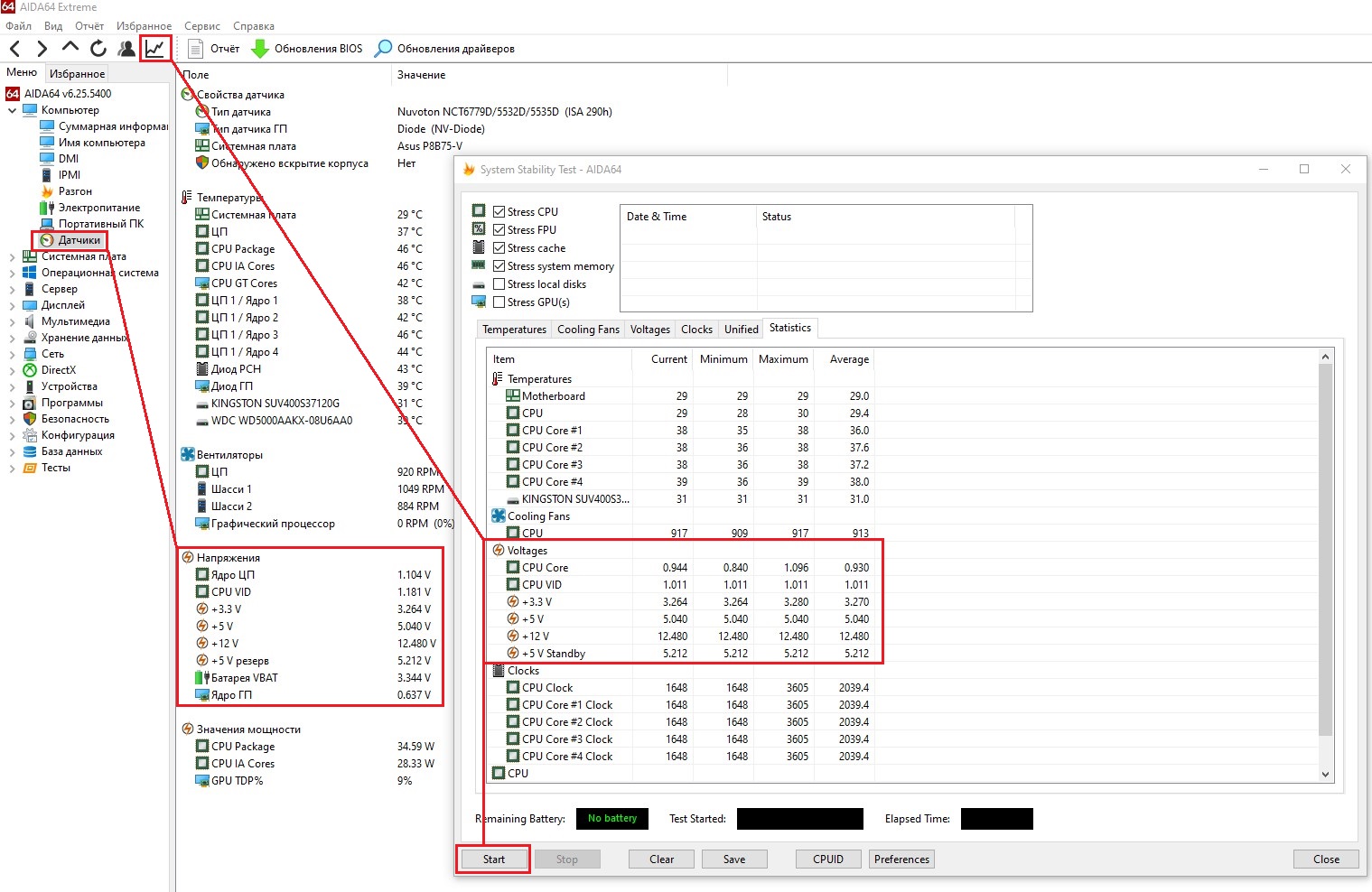Open the System Stability Test graph icon
Screen dimensions: 1372x892
pyautogui.click(x=155, y=49)
